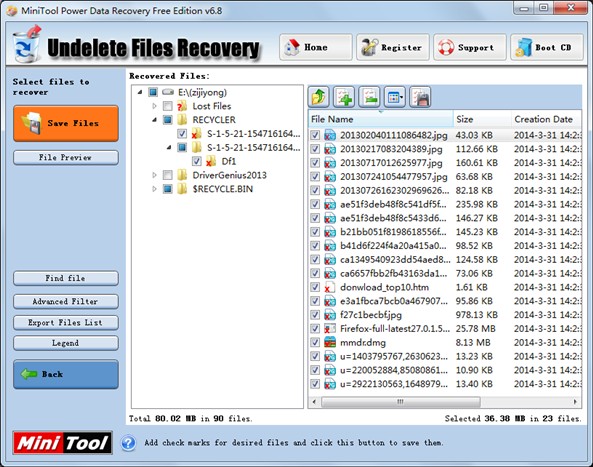Select the first S-1-5-21-154716164 tree item
The height and width of the screenshot is (467, 593).
tap(253, 133)
